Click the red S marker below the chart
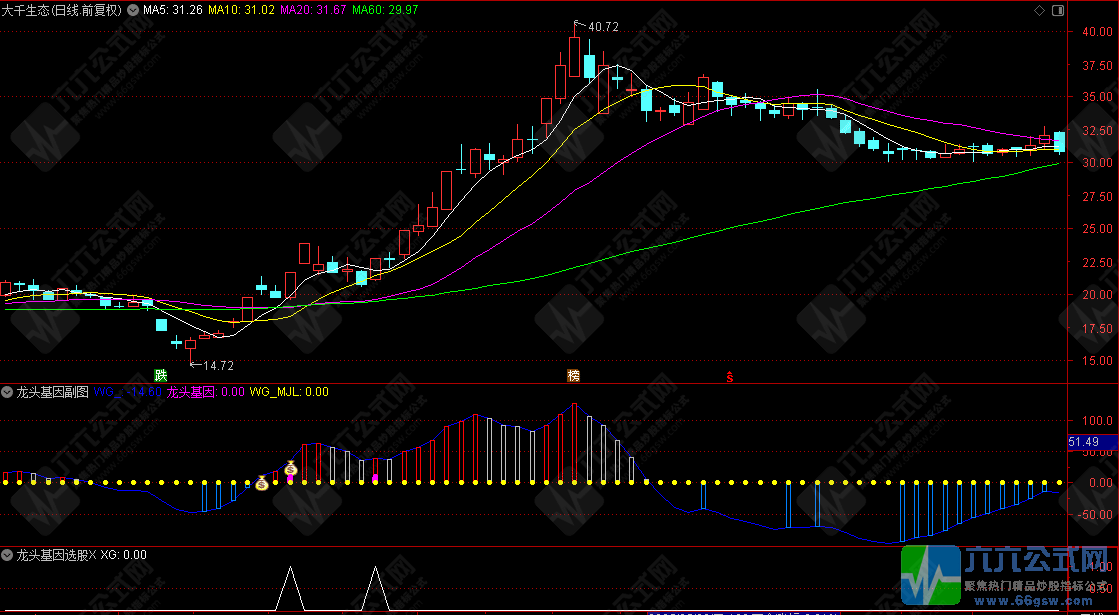 (730, 377)
